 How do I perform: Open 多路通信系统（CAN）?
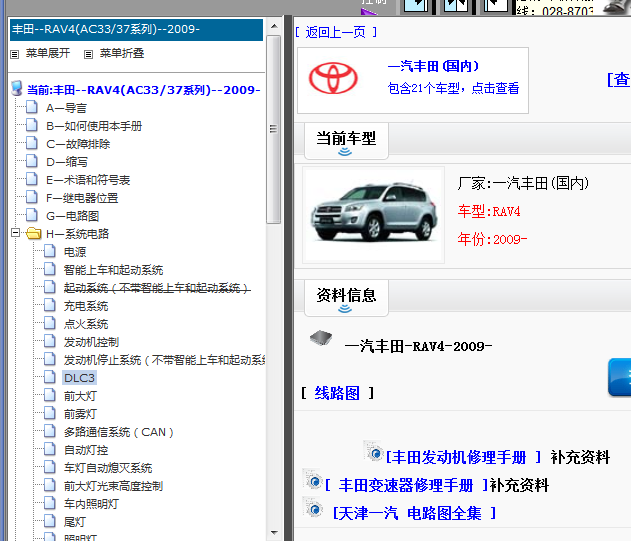point(118,432)
